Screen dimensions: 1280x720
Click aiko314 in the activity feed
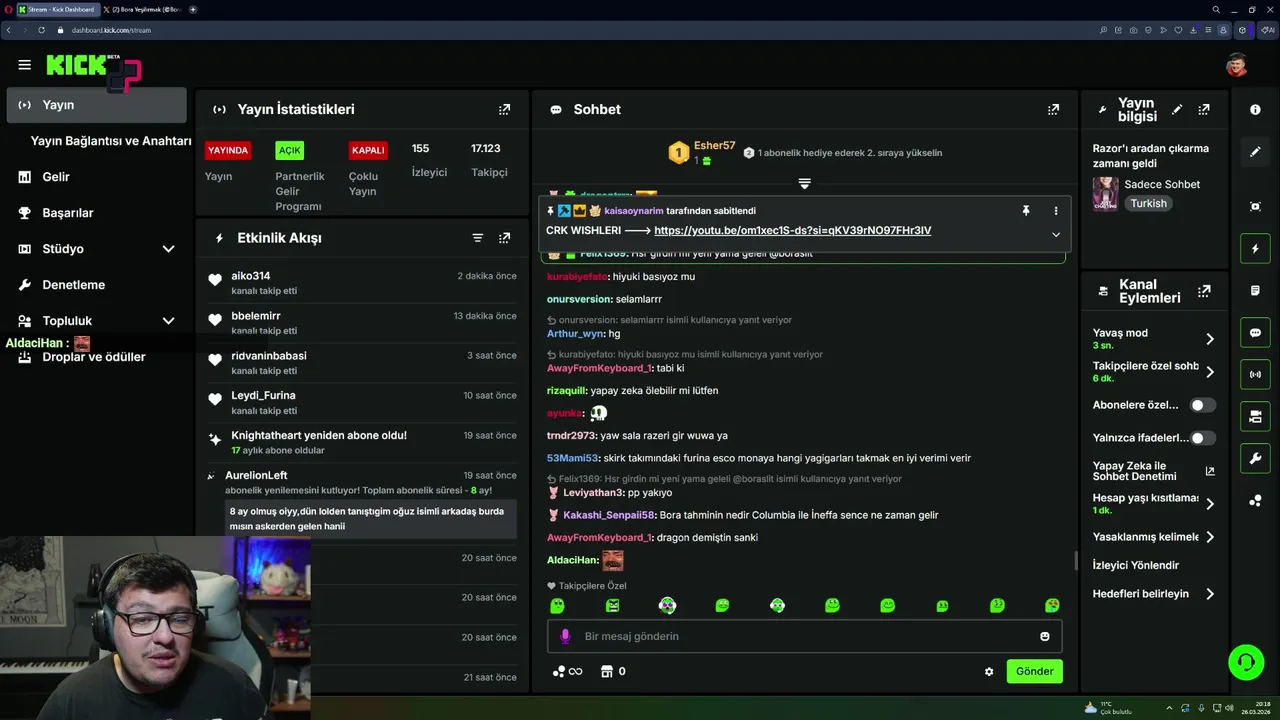tap(251, 276)
